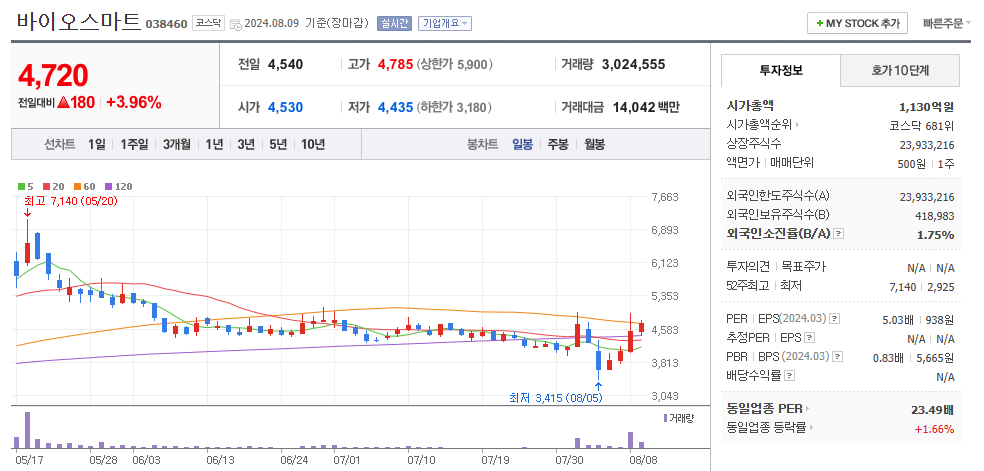Screen dimensions: 984x471
Task: Click the 바이오스마트 stock name heading
Action: click(79, 21)
